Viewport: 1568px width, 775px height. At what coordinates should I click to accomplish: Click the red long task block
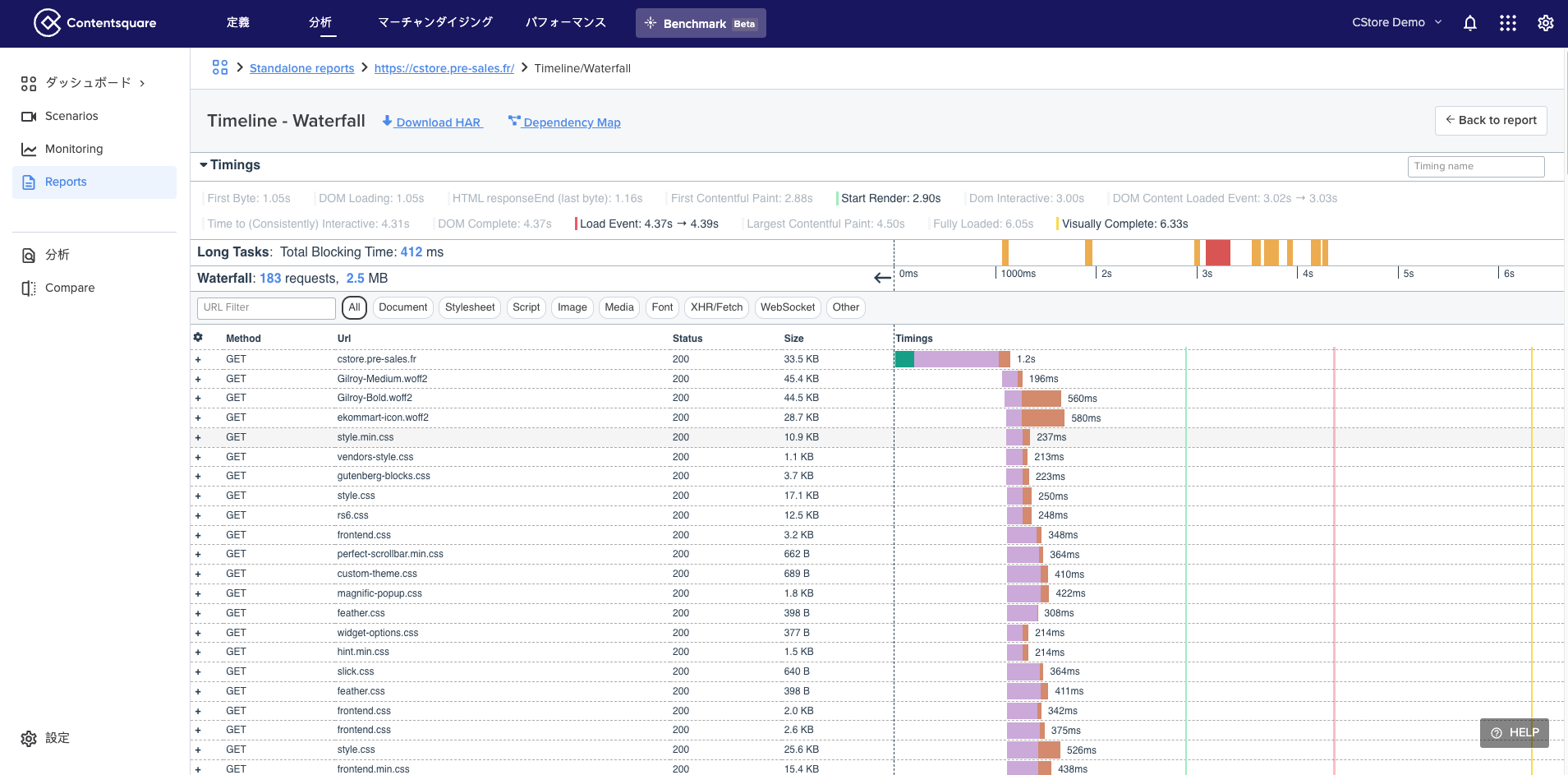(1217, 252)
